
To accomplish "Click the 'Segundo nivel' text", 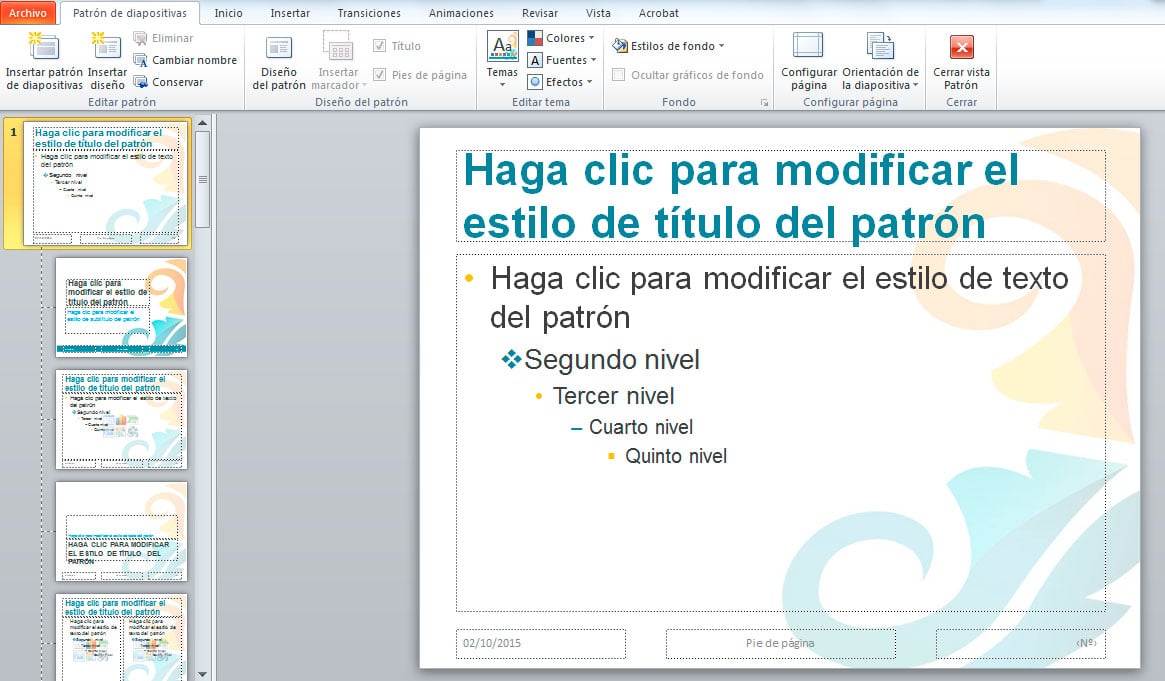I will click(611, 359).
